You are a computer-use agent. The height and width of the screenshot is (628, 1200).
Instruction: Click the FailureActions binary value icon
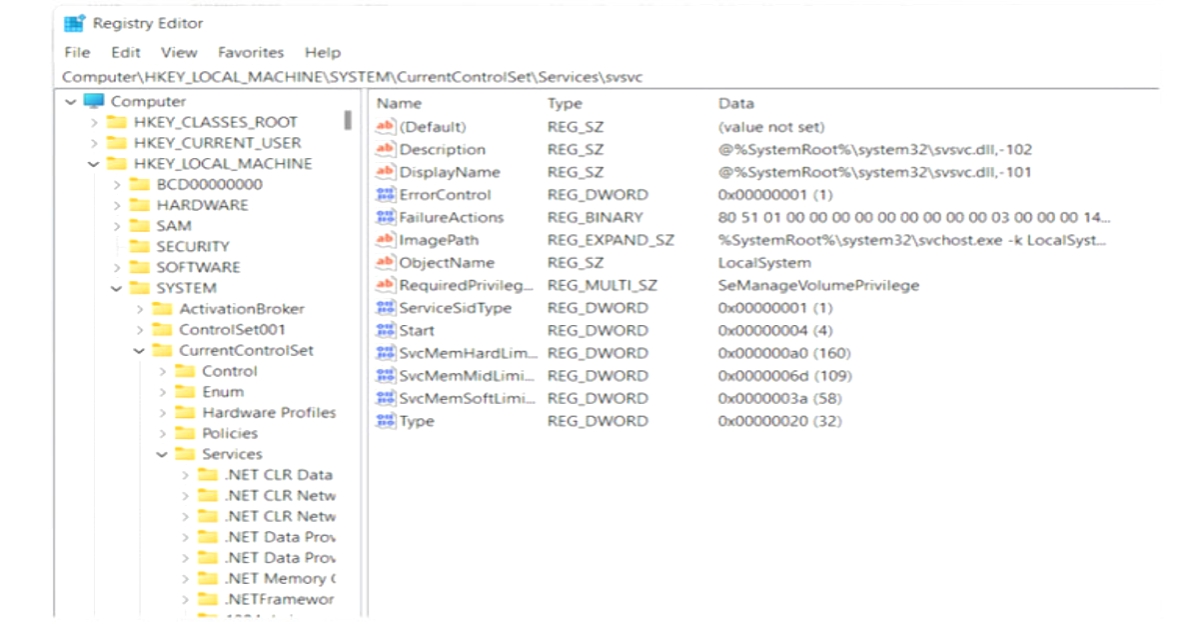385,218
